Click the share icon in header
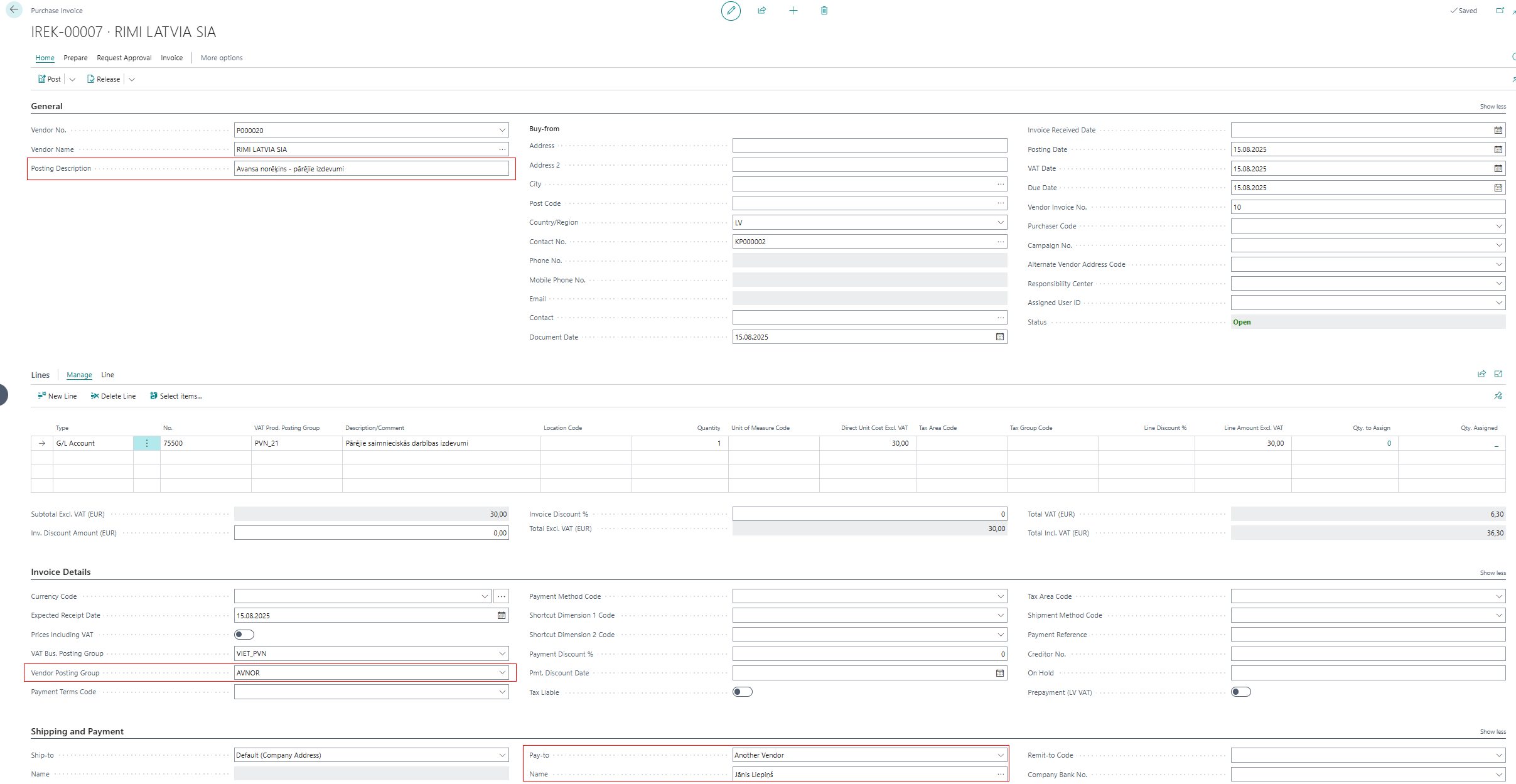The height and width of the screenshot is (784, 1516). point(762,11)
